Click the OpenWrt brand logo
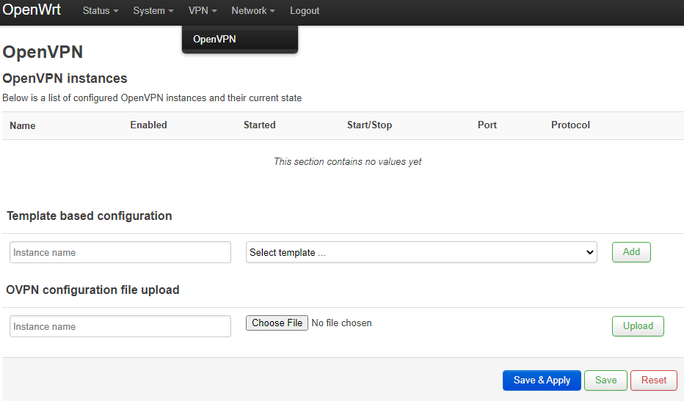The height and width of the screenshot is (401, 684). pos(31,10)
